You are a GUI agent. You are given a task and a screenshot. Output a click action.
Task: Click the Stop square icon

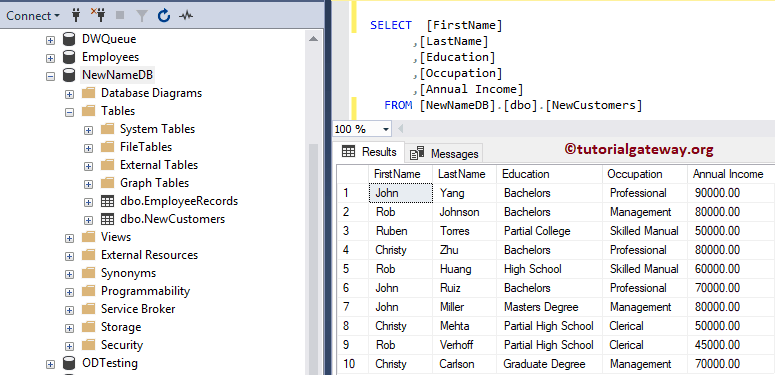click(x=120, y=16)
